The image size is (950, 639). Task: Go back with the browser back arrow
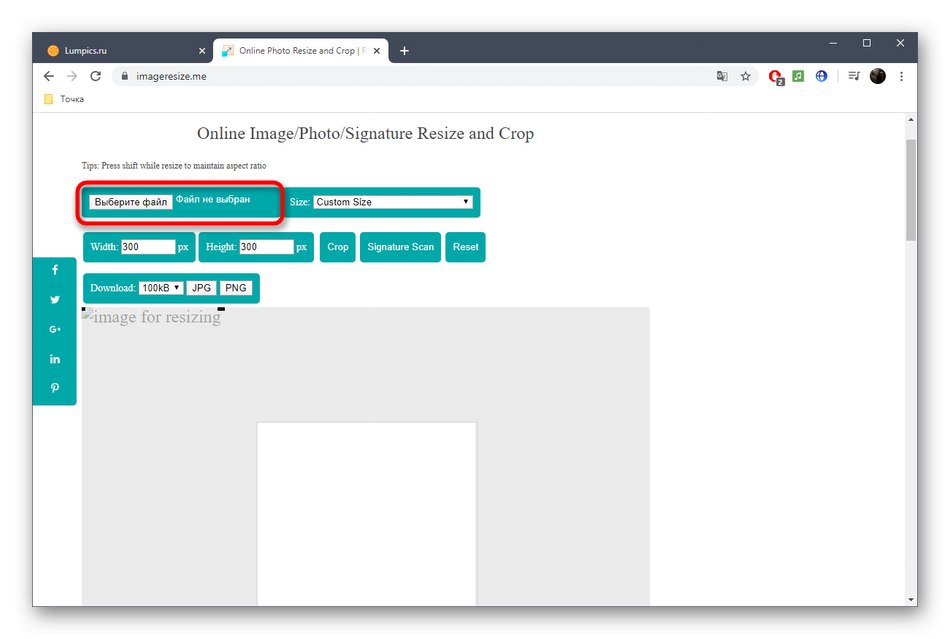[49, 76]
